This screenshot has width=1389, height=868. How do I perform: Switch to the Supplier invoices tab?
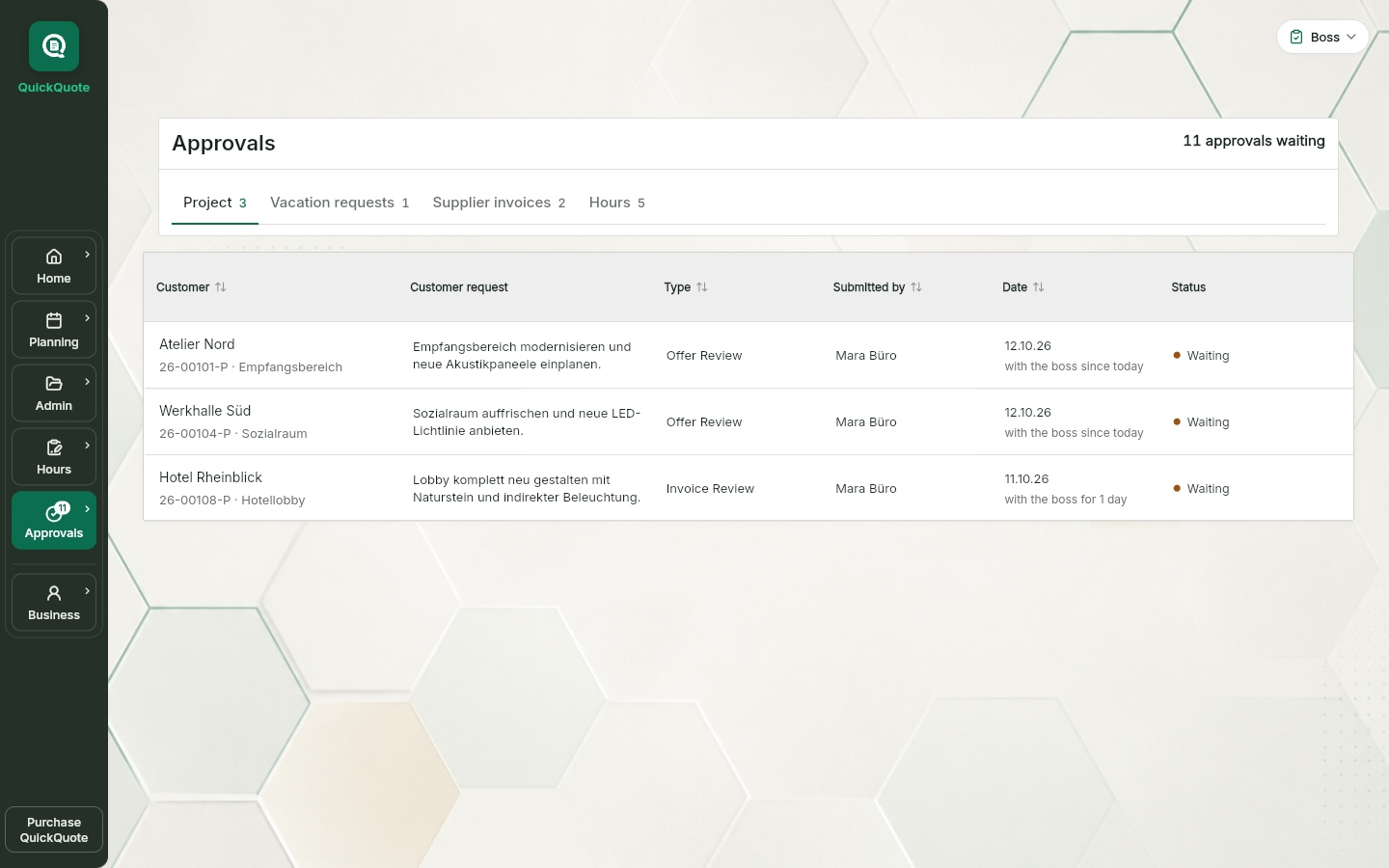click(499, 203)
